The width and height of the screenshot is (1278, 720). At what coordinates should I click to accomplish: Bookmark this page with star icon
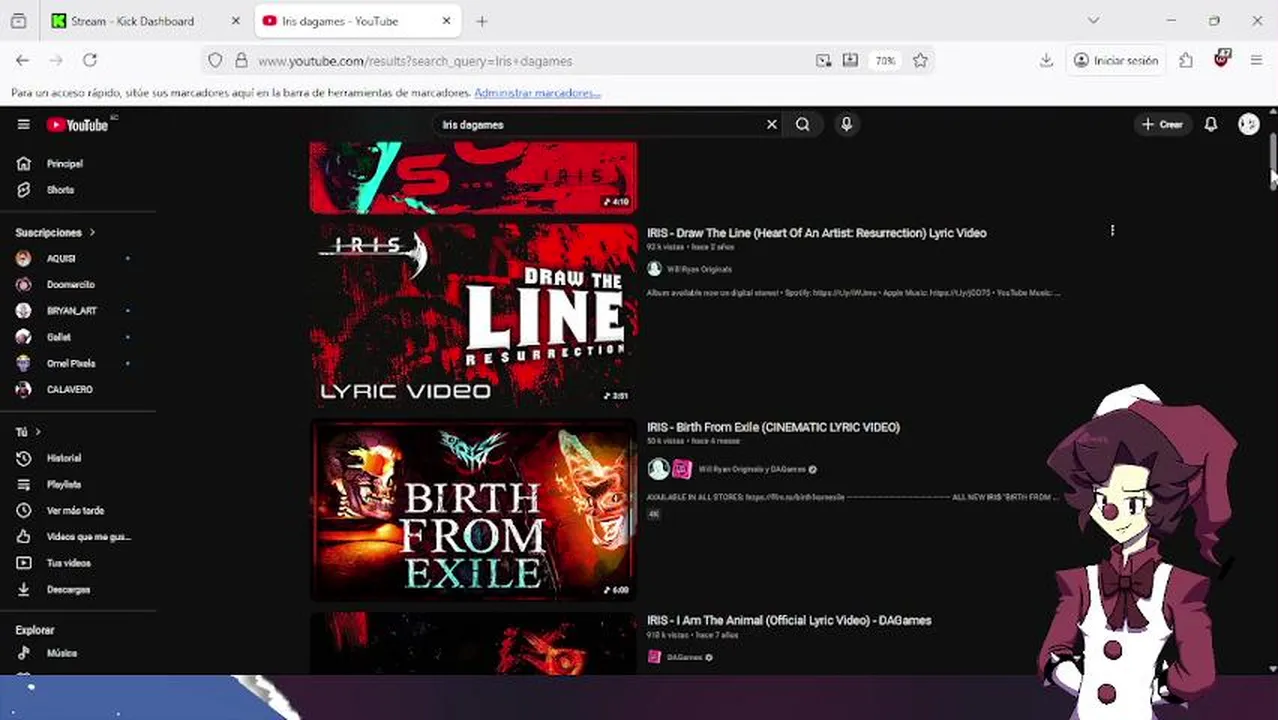[x=920, y=60]
